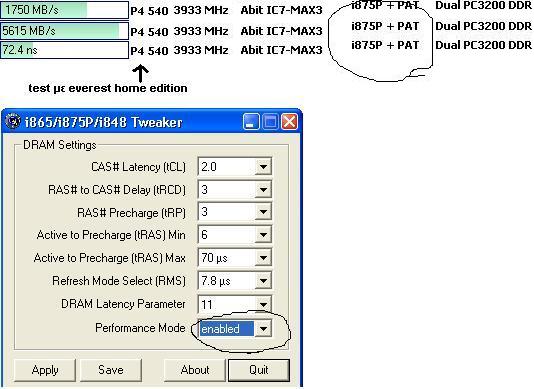Quit the Tweaker application
The width and height of the screenshot is (534, 389).
(x=259, y=370)
